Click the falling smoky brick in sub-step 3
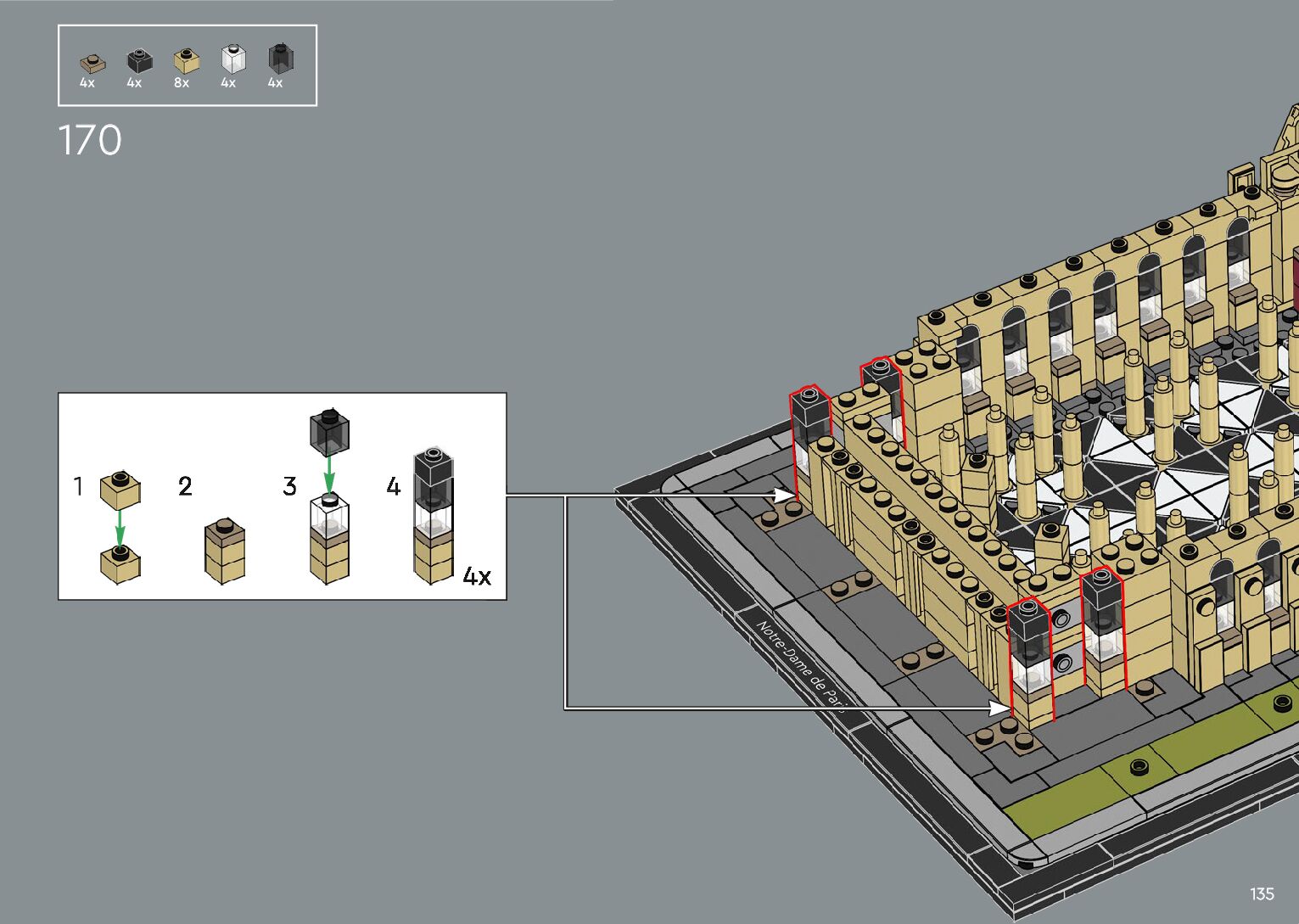This screenshot has width=1299, height=924. 329,430
